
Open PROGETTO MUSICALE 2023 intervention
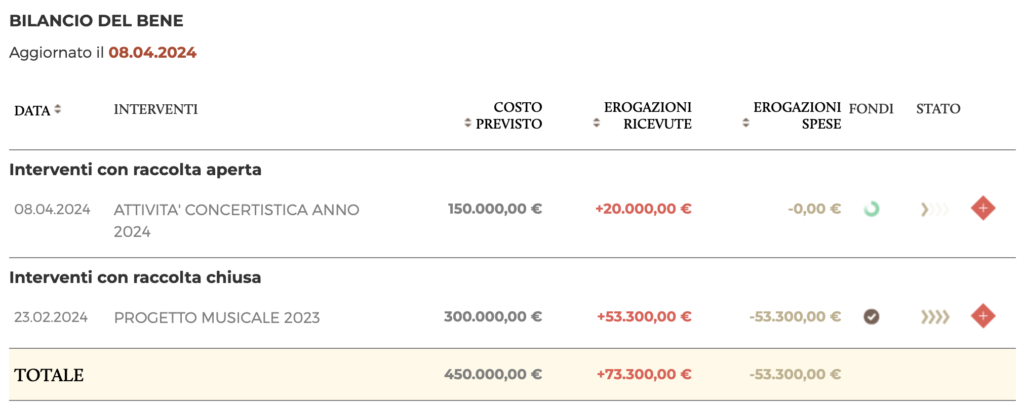pyautogui.click(x=217, y=318)
